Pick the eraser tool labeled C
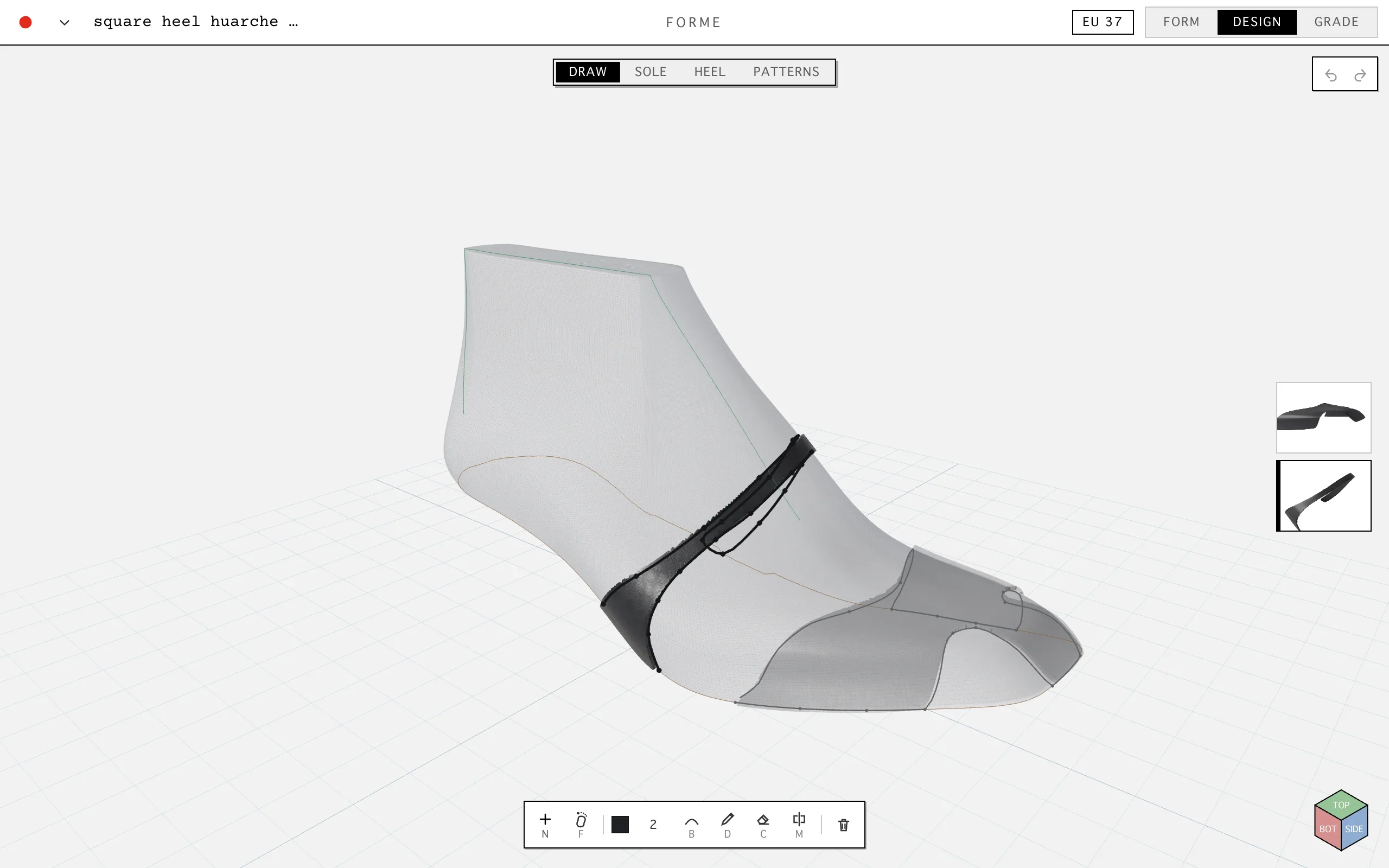Image resolution: width=1389 pixels, height=868 pixels. (x=763, y=825)
